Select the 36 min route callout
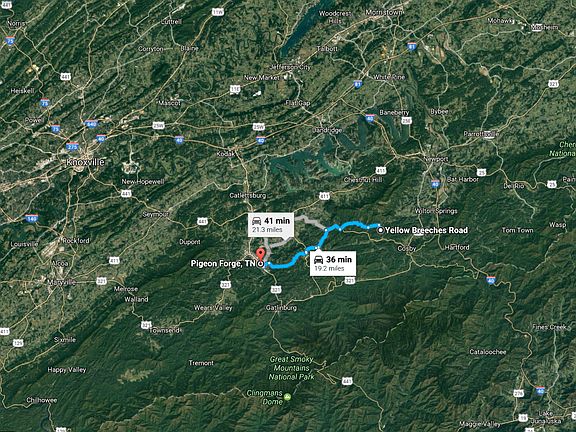The height and width of the screenshot is (432, 576). (x=332, y=263)
